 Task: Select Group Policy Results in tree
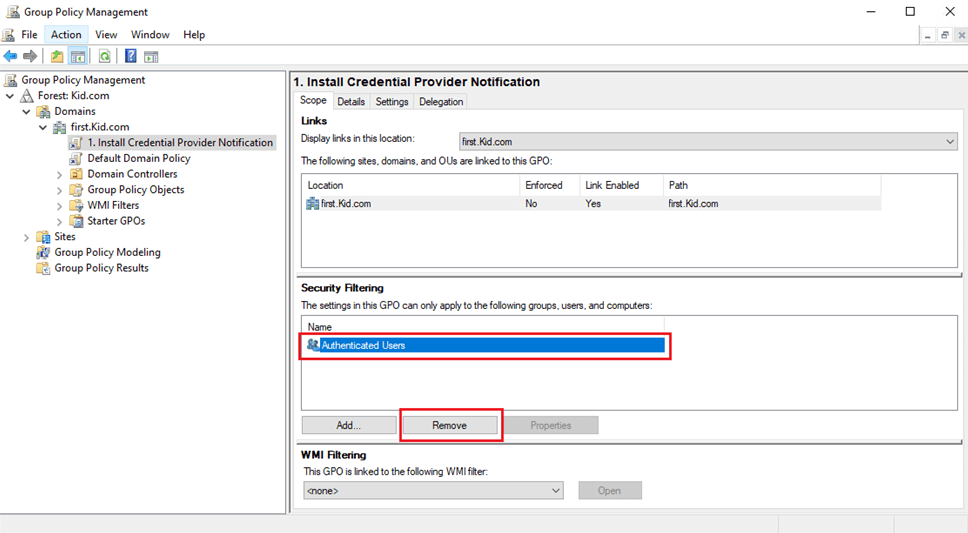tap(101, 268)
